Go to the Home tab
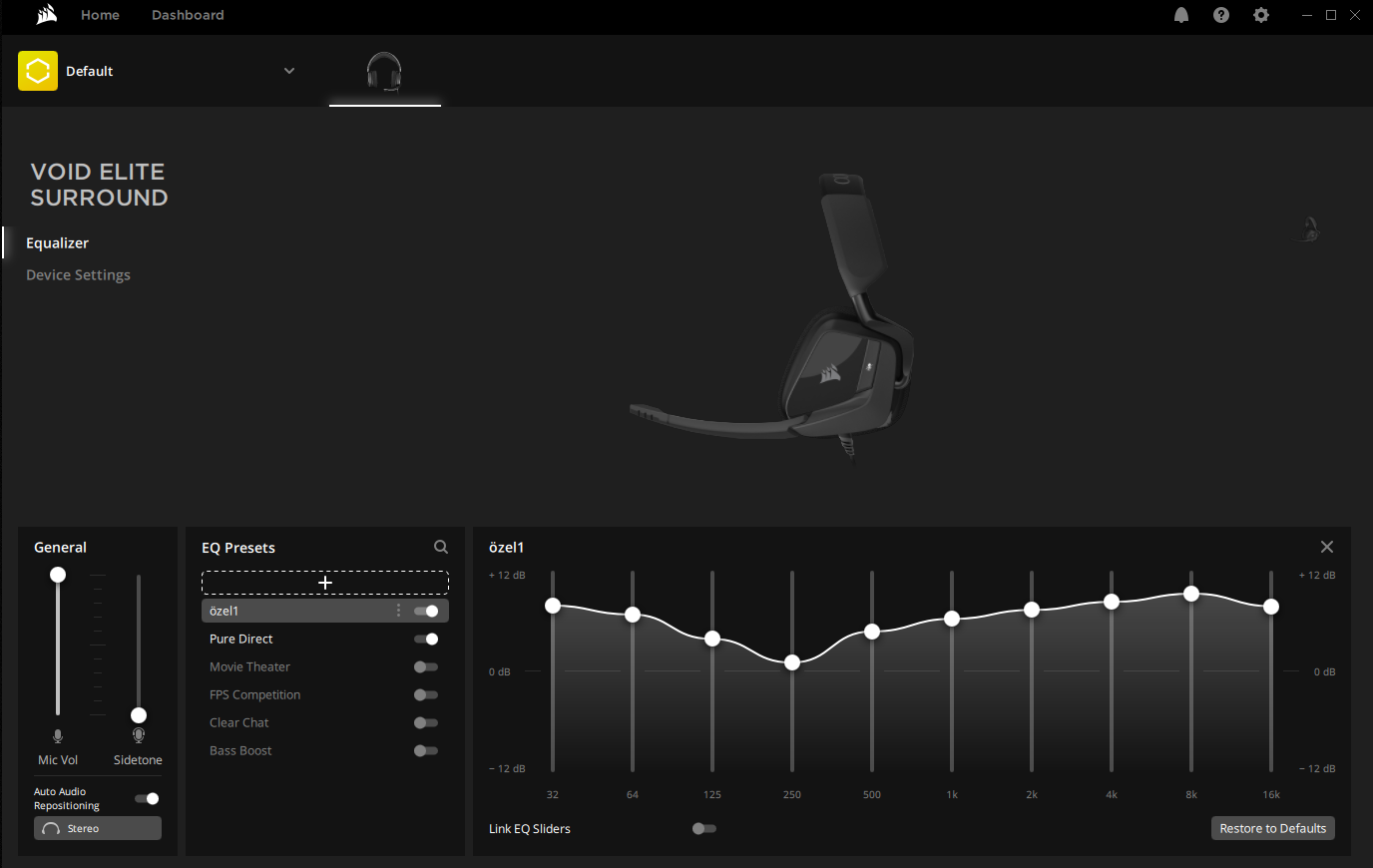This screenshot has height=868, width=1373. coord(100,15)
